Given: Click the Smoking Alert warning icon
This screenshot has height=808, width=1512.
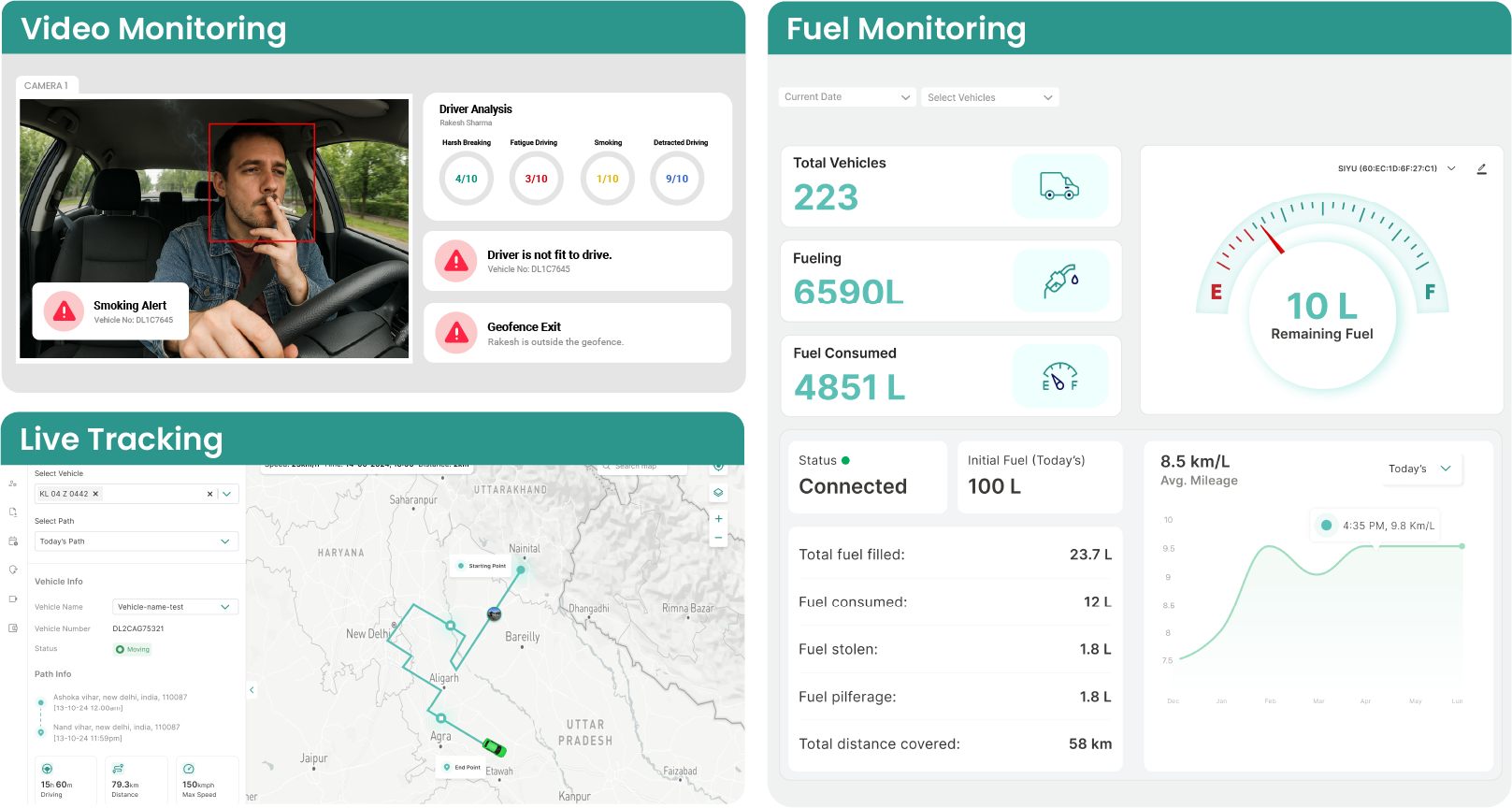Looking at the screenshot, I should click(x=64, y=311).
